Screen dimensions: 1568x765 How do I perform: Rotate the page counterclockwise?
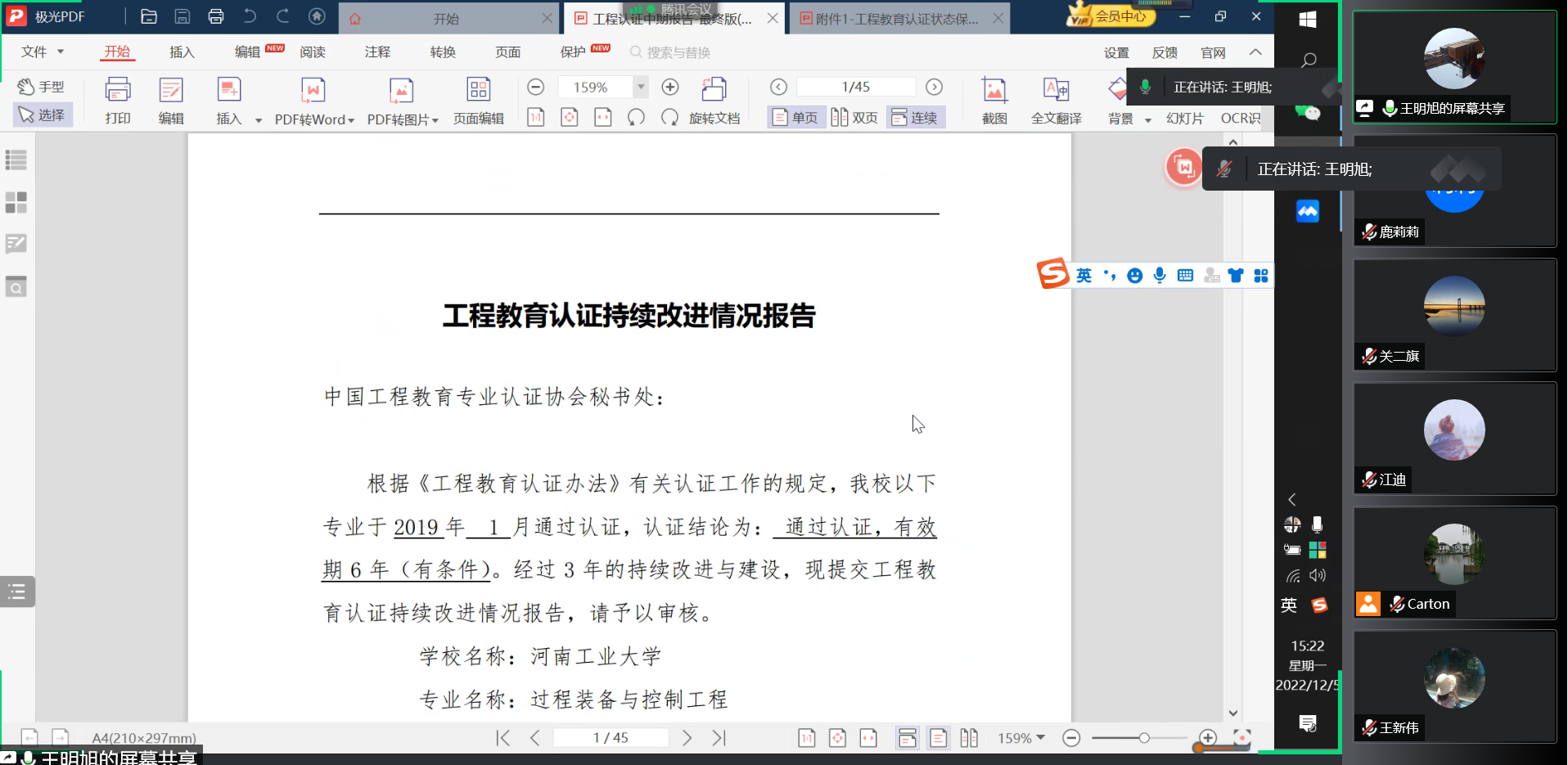click(636, 118)
